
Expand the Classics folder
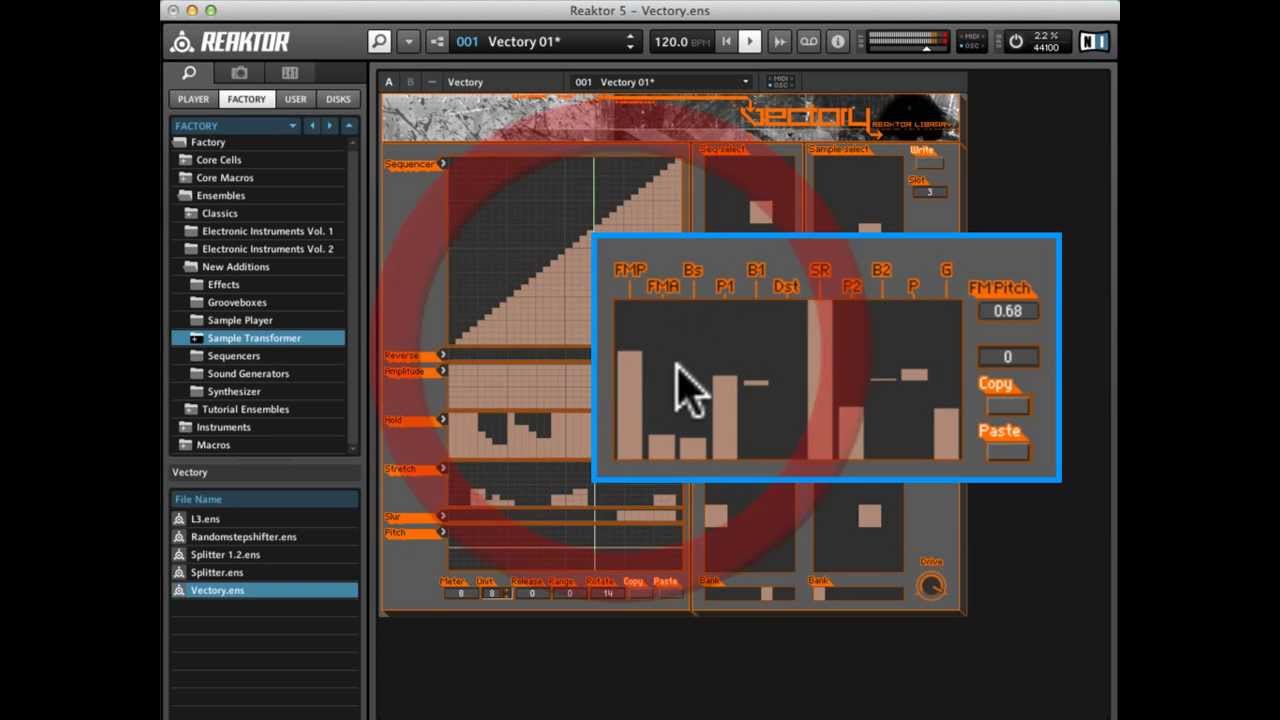pyautogui.click(x=191, y=213)
